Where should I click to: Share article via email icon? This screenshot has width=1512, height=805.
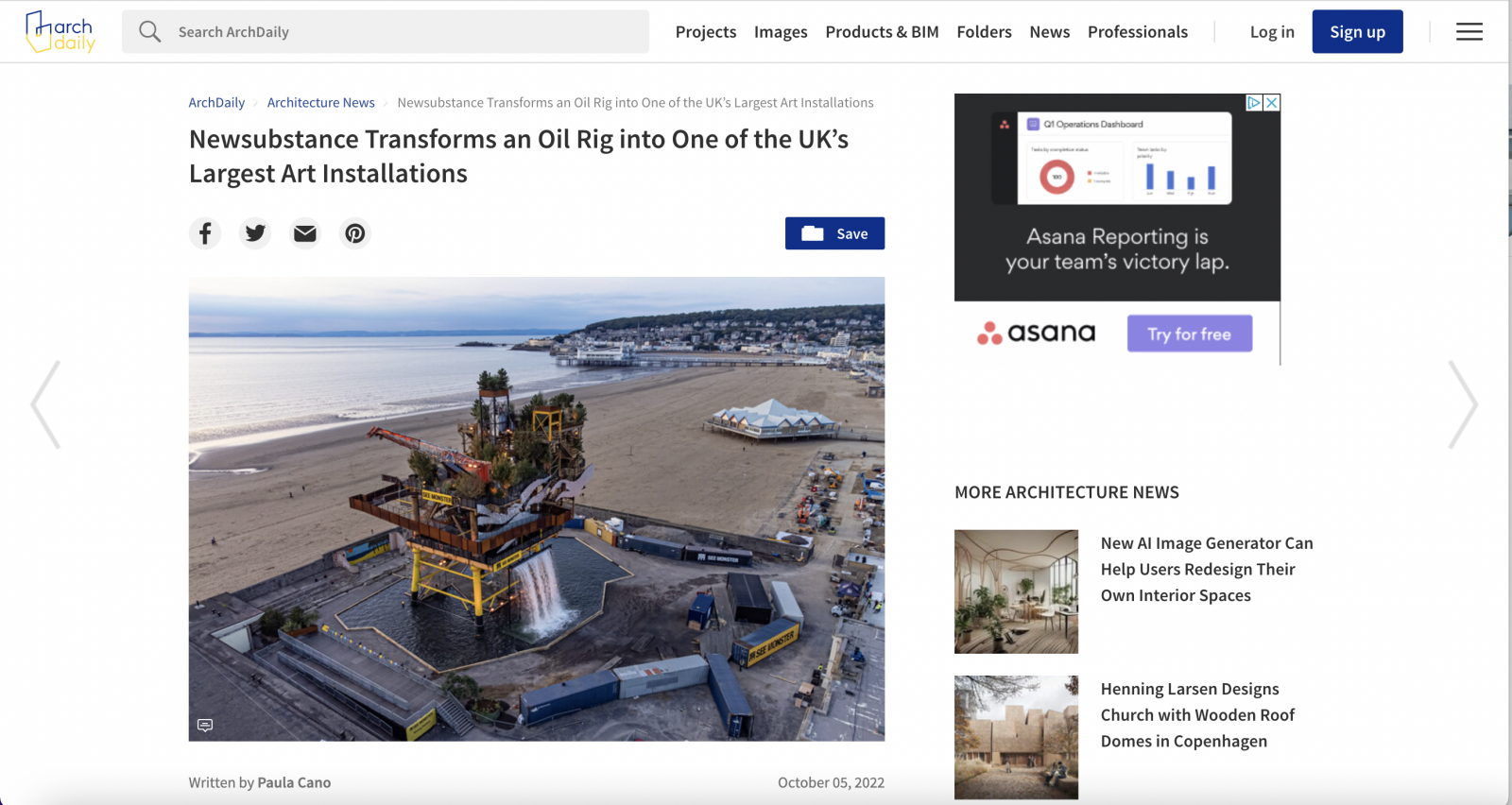pos(305,233)
